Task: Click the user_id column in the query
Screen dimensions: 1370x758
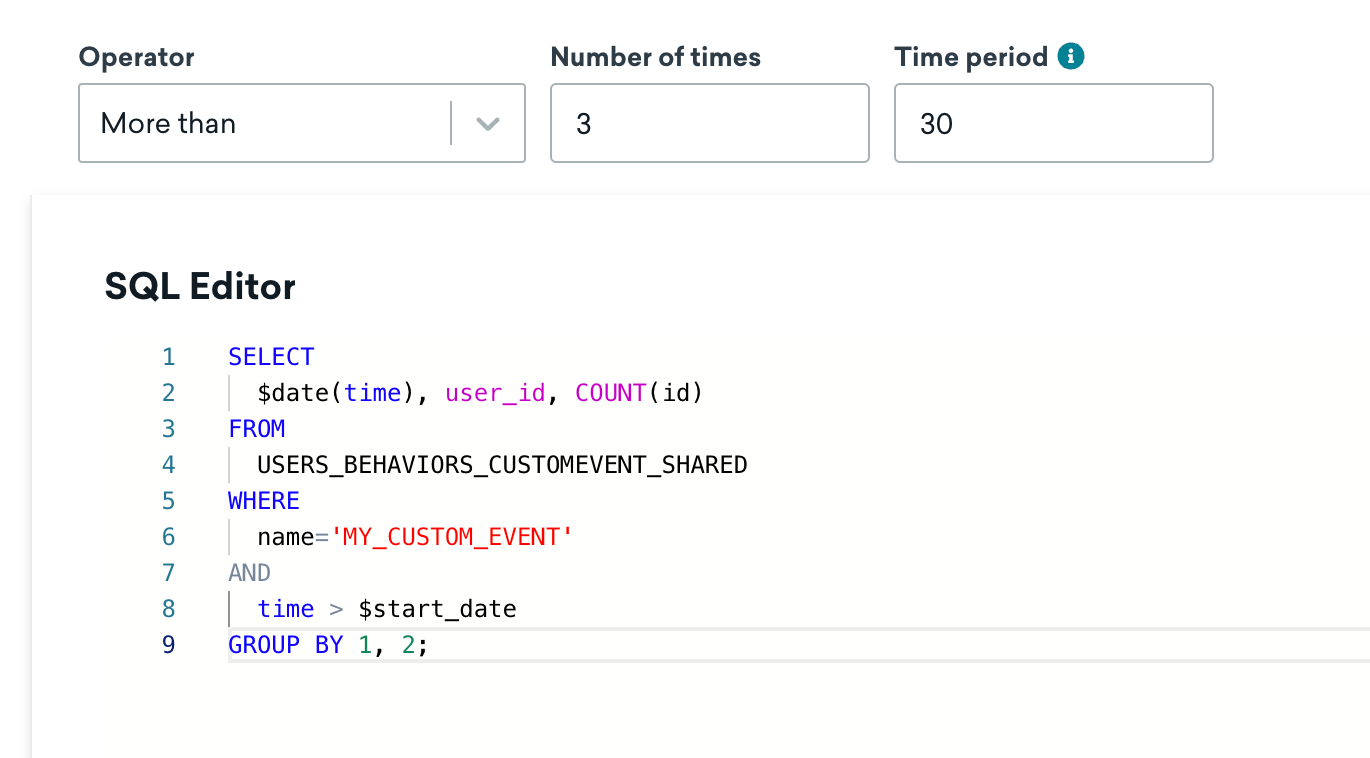Action: point(496,393)
